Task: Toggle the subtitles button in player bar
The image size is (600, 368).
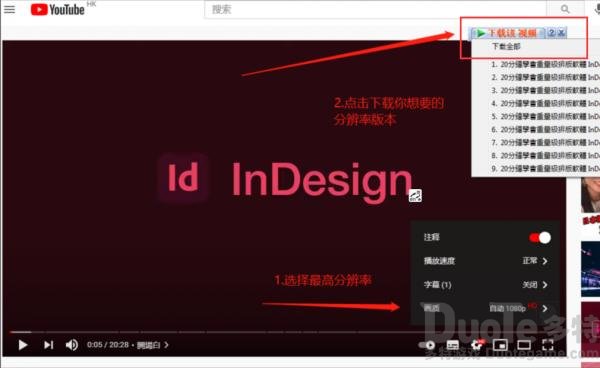Action: (x=453, y=345)
